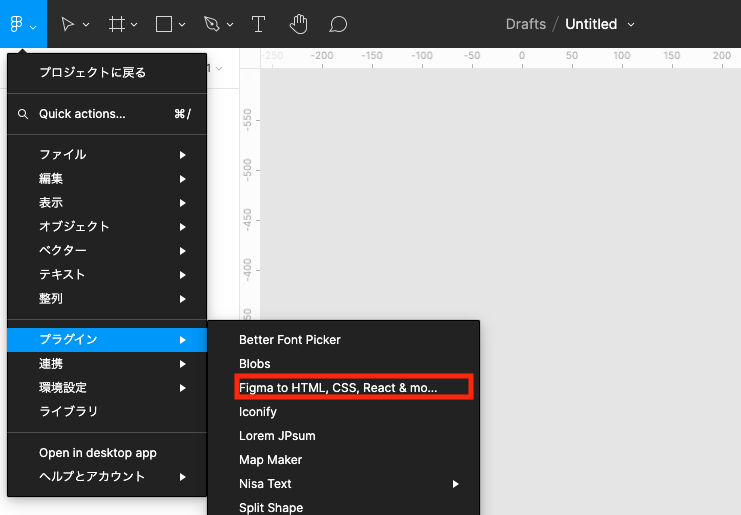The height and width of the screenshot is (515, 741).
Task: Click the arrow on the 環境設定 row
Action: pyautogui.click(x=182, y=388)
